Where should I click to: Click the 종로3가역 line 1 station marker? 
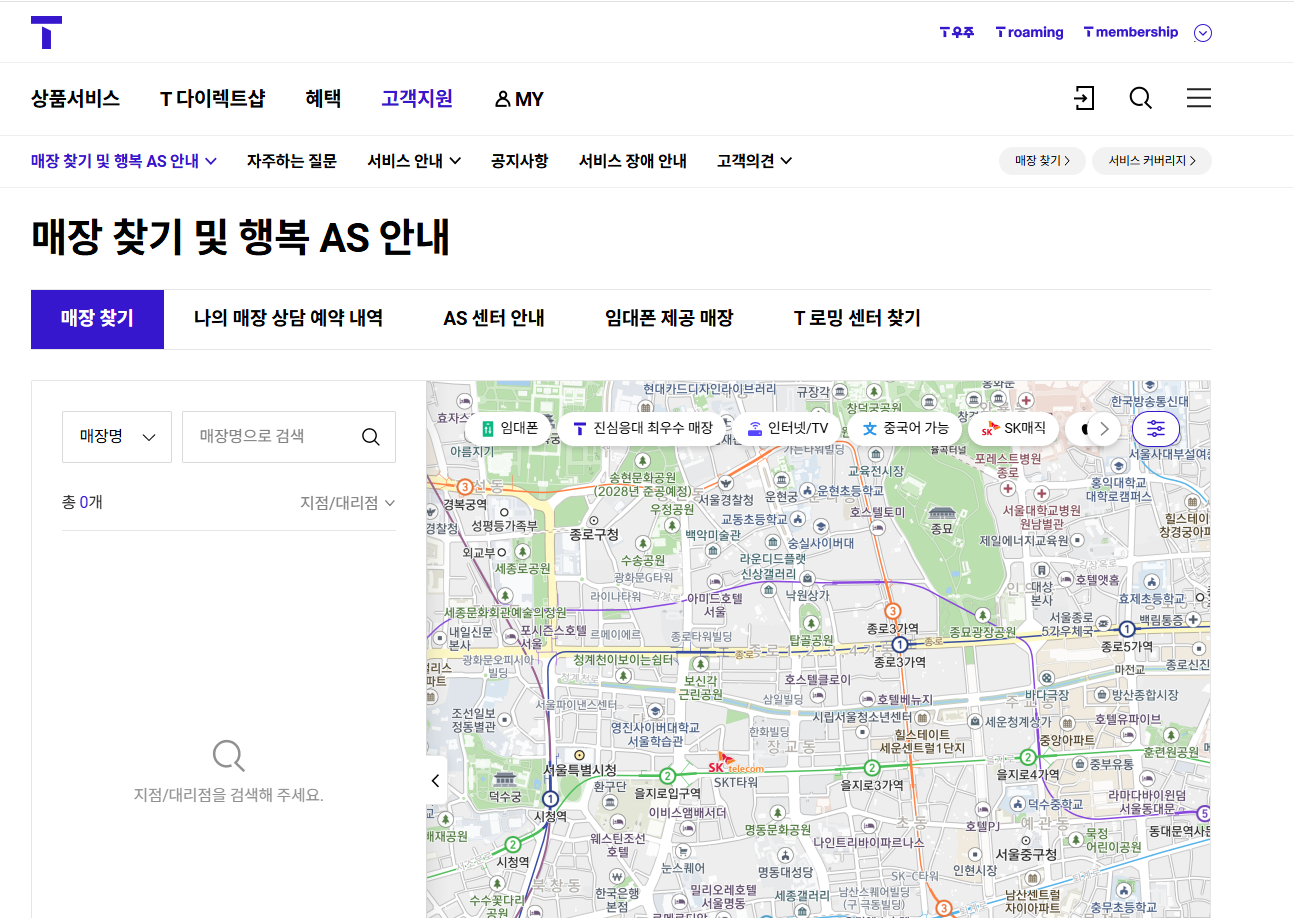pos(900,645)
